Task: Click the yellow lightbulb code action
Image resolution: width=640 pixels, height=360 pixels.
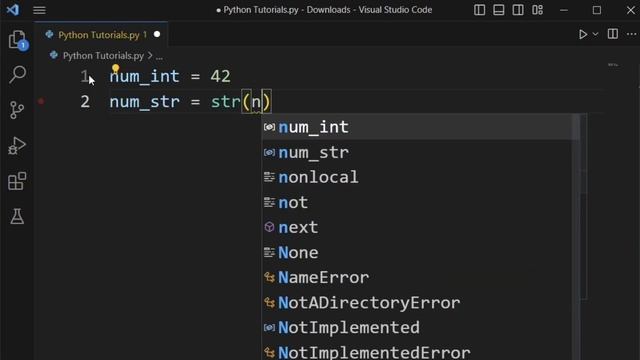Action: tap(116, 69)
